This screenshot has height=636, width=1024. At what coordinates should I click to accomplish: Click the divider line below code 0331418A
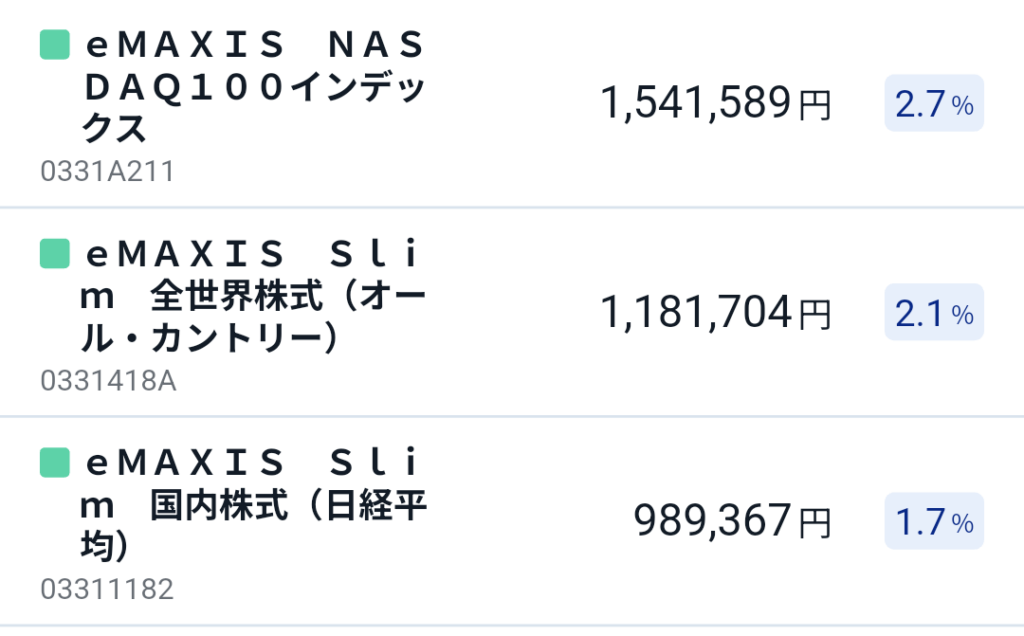(x=512, y=416)
